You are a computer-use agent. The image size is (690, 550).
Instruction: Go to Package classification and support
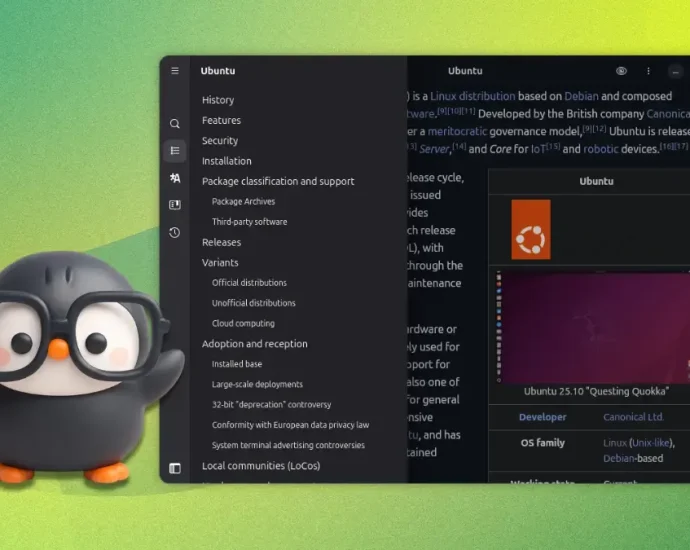click(278, 181)
